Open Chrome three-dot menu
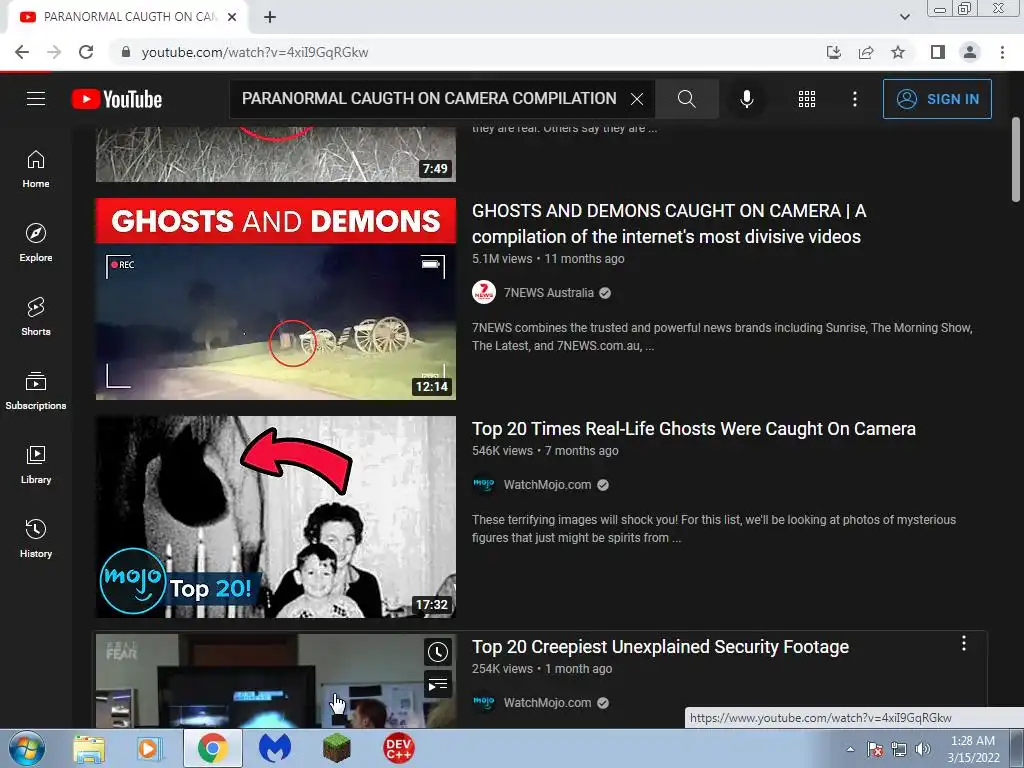Screen dimensions: 1024x768 click(x=1002, y=52)
